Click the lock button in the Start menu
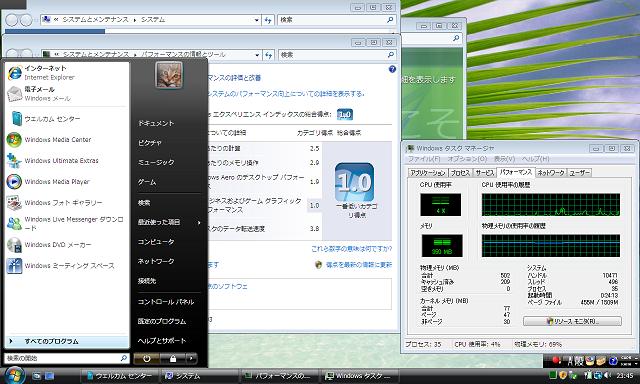 173,359
